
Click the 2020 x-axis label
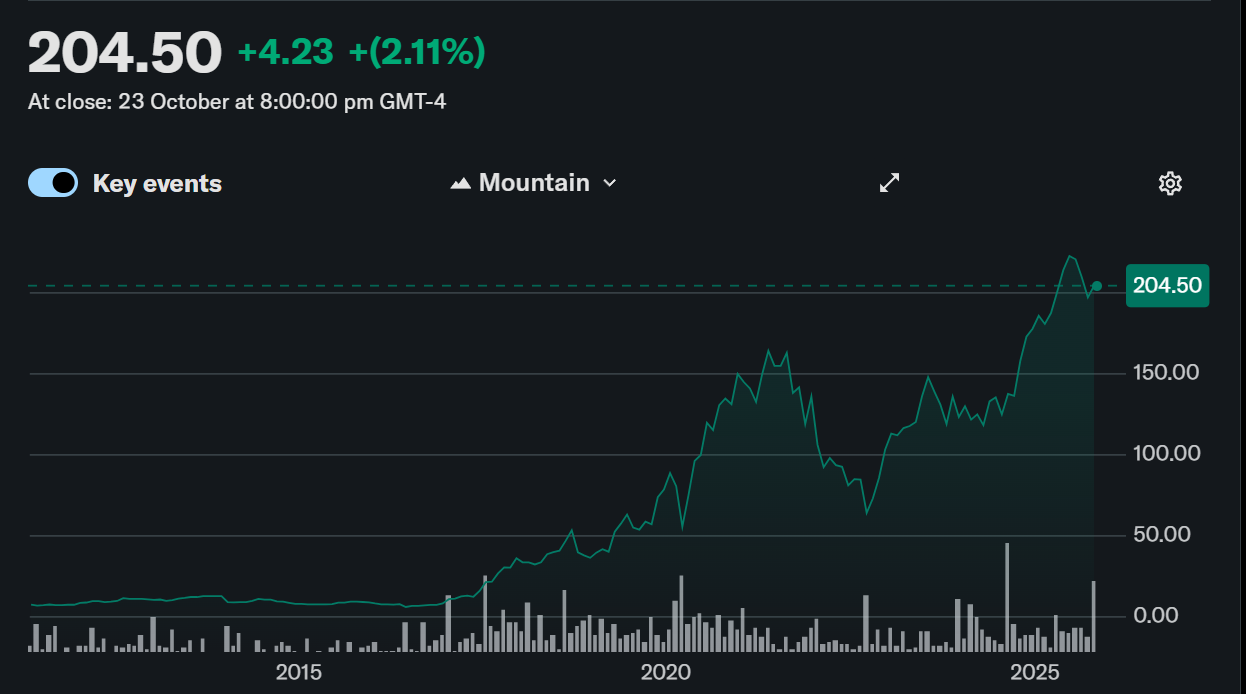coord(666,671)
